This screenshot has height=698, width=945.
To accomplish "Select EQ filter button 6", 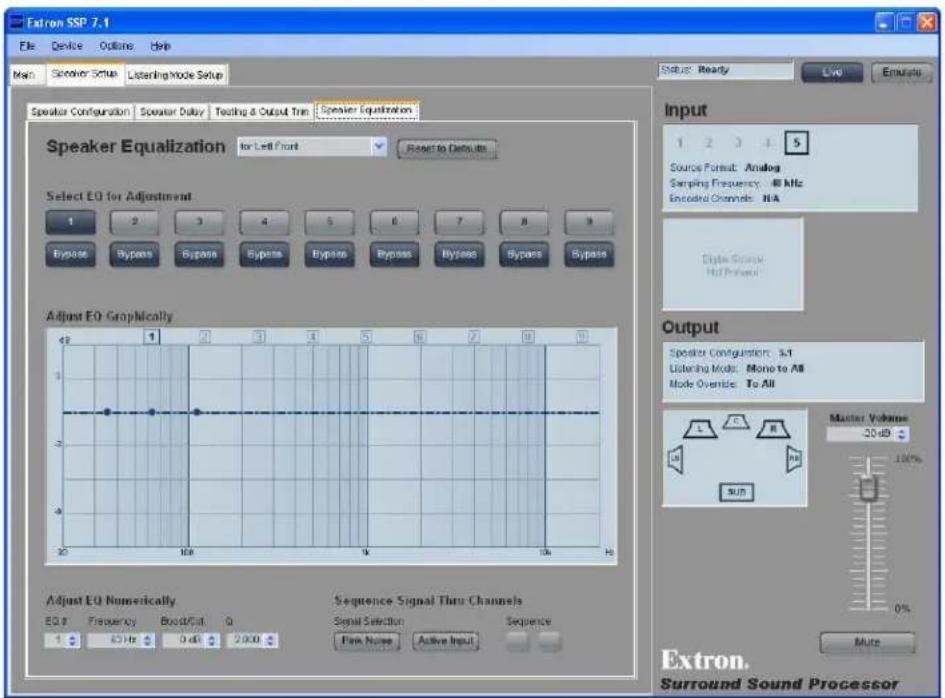I will (x=394, y=222).
